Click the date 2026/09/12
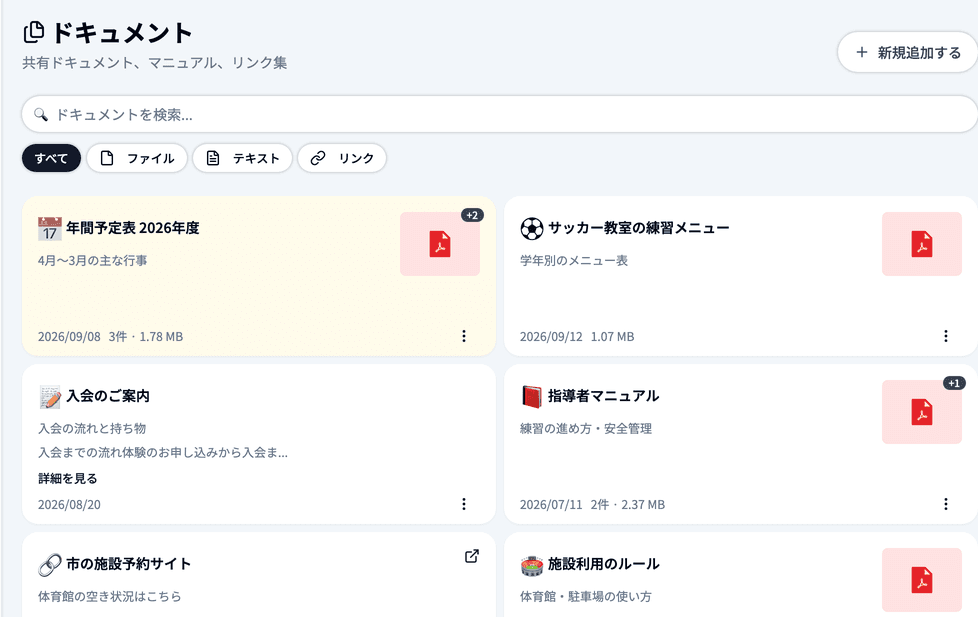This screenshot has width=978, height=617. coord(551,337)
